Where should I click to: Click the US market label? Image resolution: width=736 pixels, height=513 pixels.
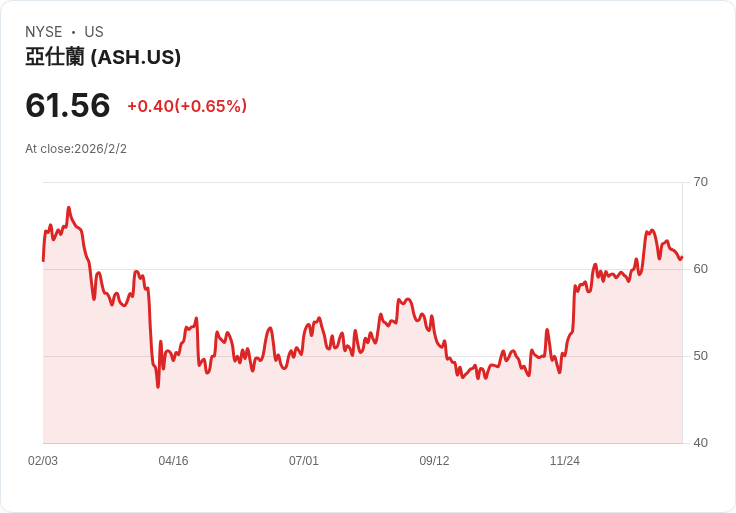coord(94,32)
